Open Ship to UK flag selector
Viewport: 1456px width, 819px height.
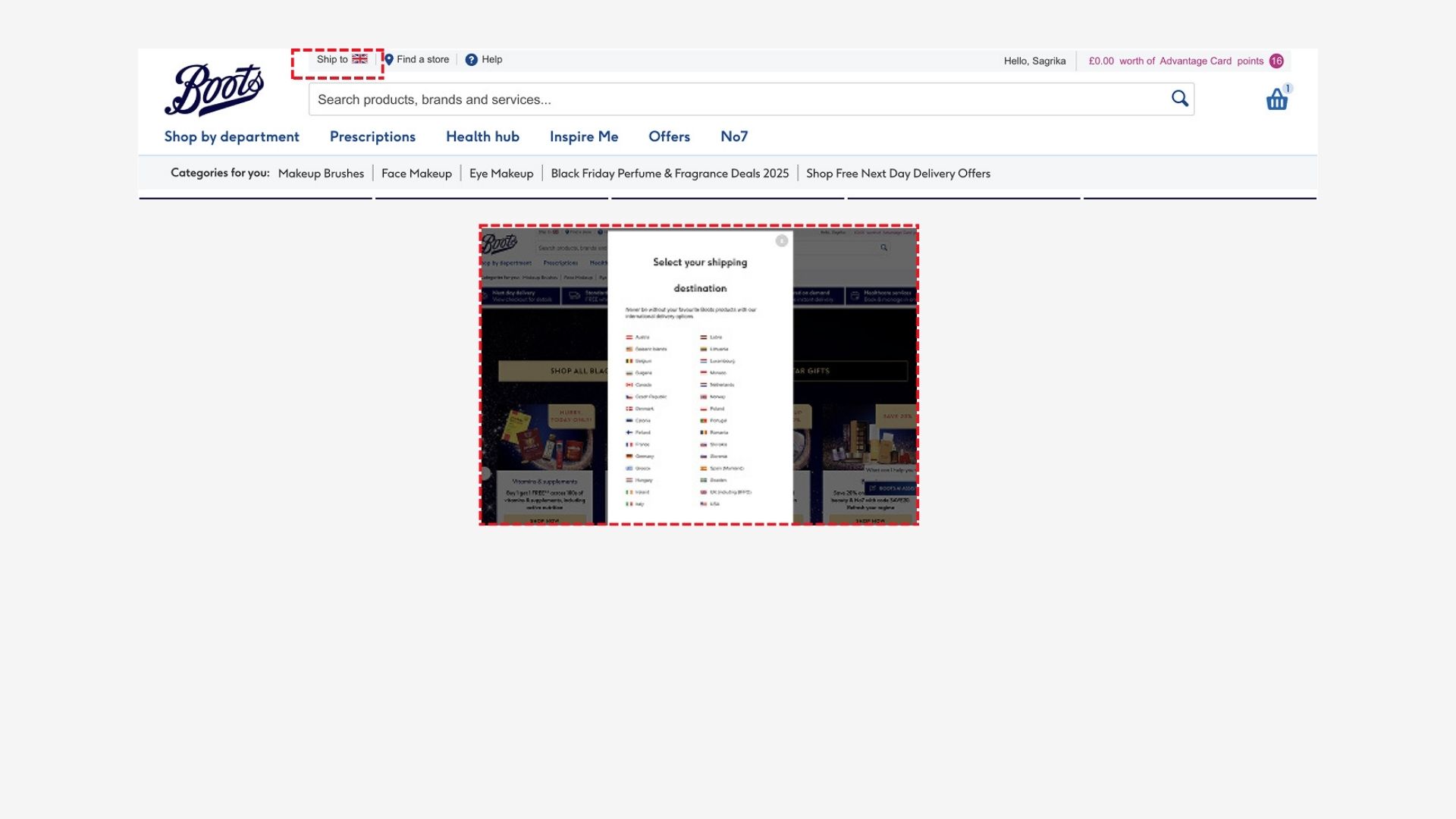(342, 59)
